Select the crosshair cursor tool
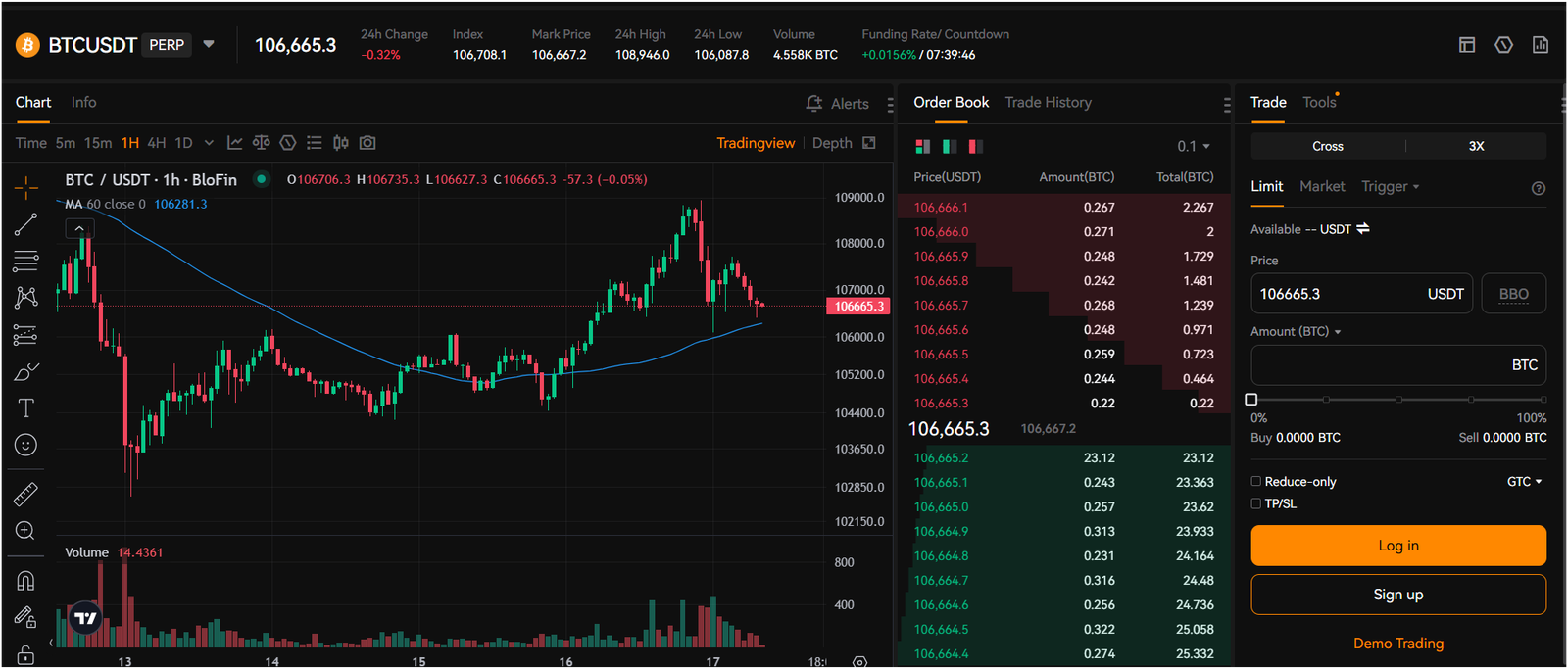This screenshot has height=669, width=1568. pyautogui.click(x=26, y=187)
